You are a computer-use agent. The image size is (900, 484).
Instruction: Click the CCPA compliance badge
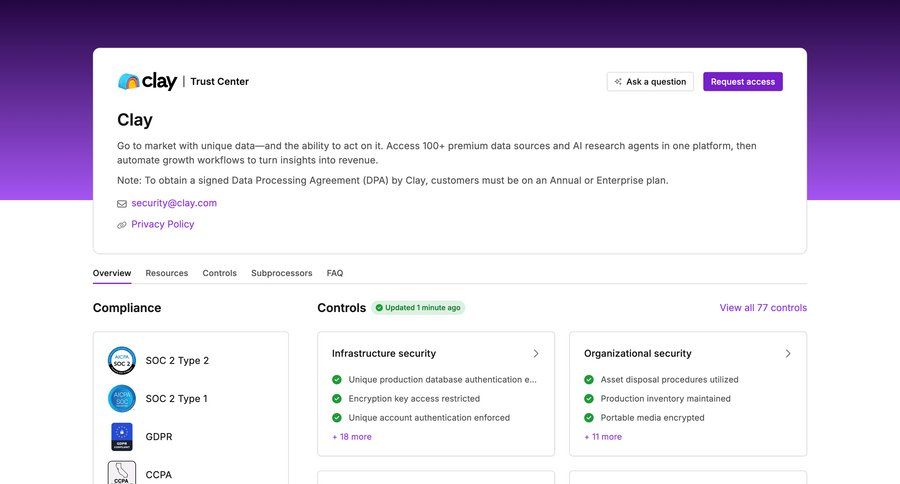122,473
